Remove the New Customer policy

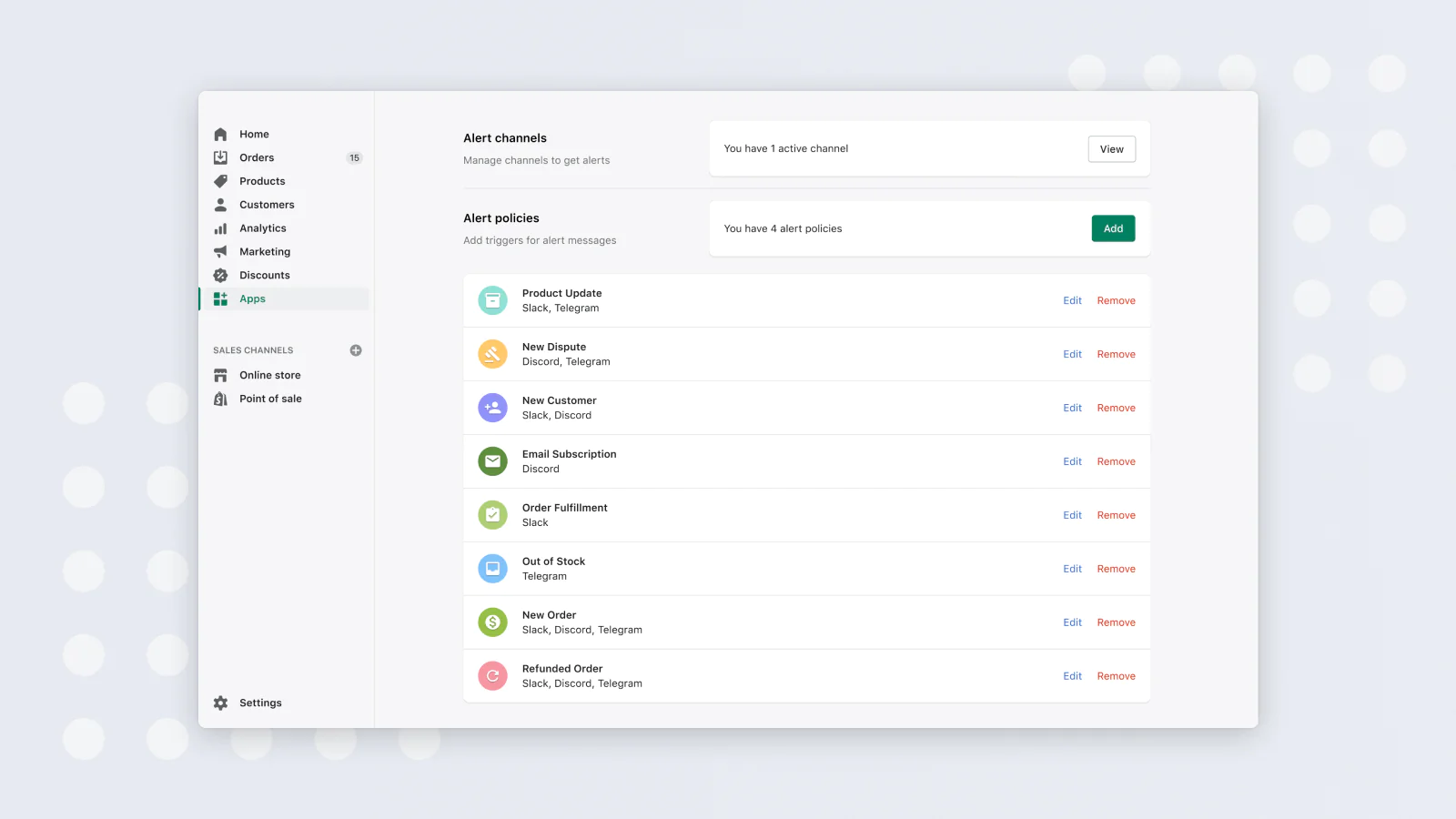pyautogui.click(x=1116, y=408)
